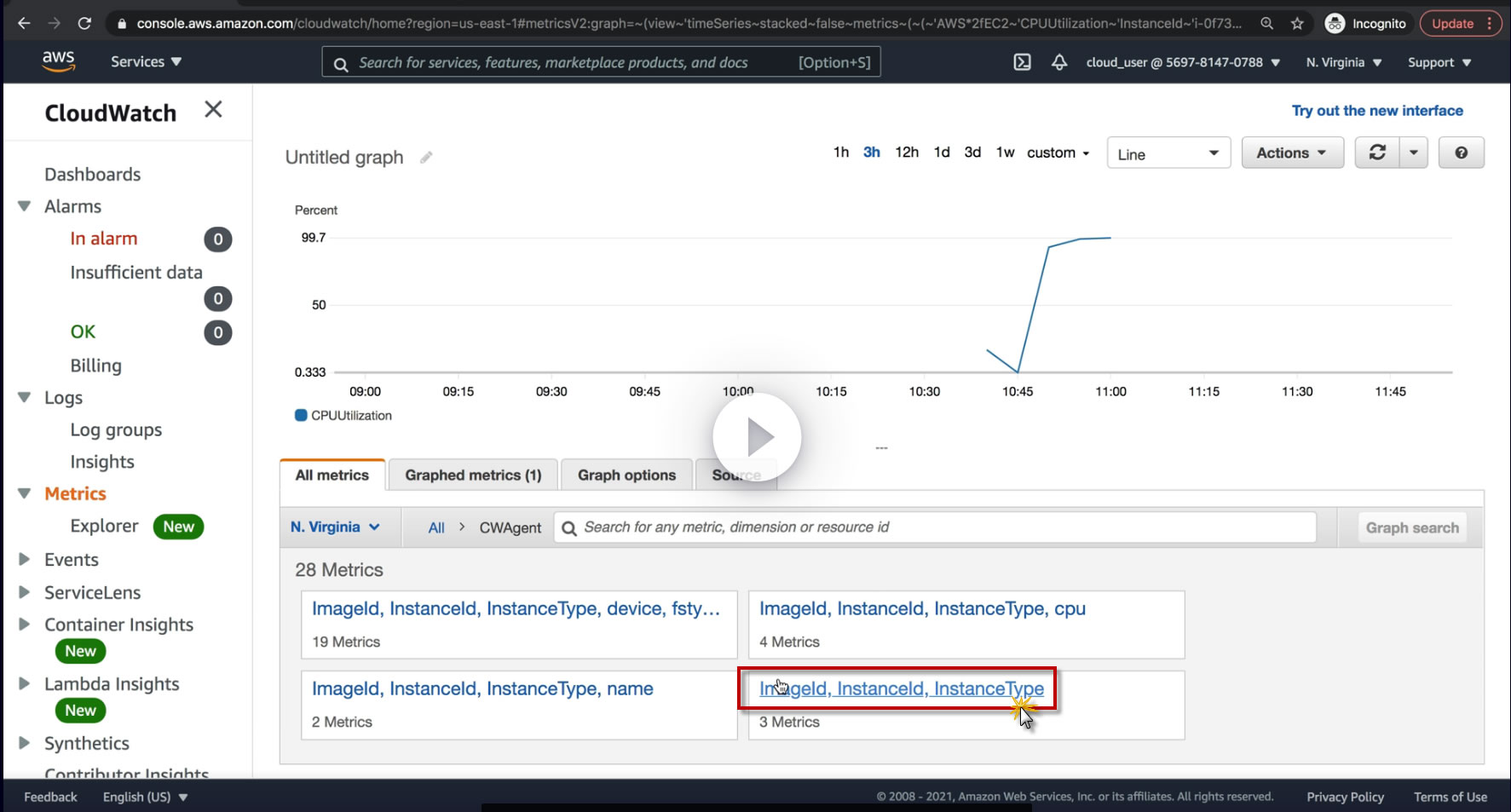Open the notifications bell icon
1511x812 pixels.
pyautogui.click(x=1059, y=62)
